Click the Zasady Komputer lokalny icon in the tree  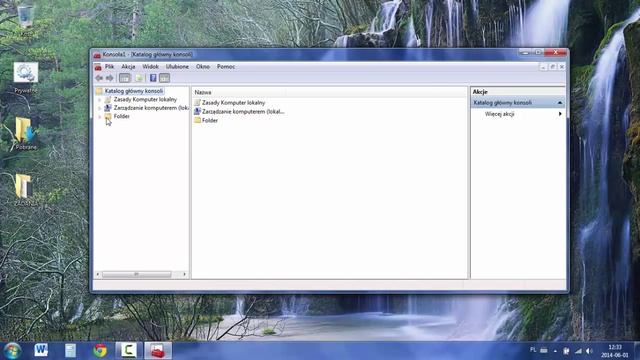pyautogui.click(x=108, y=100)
